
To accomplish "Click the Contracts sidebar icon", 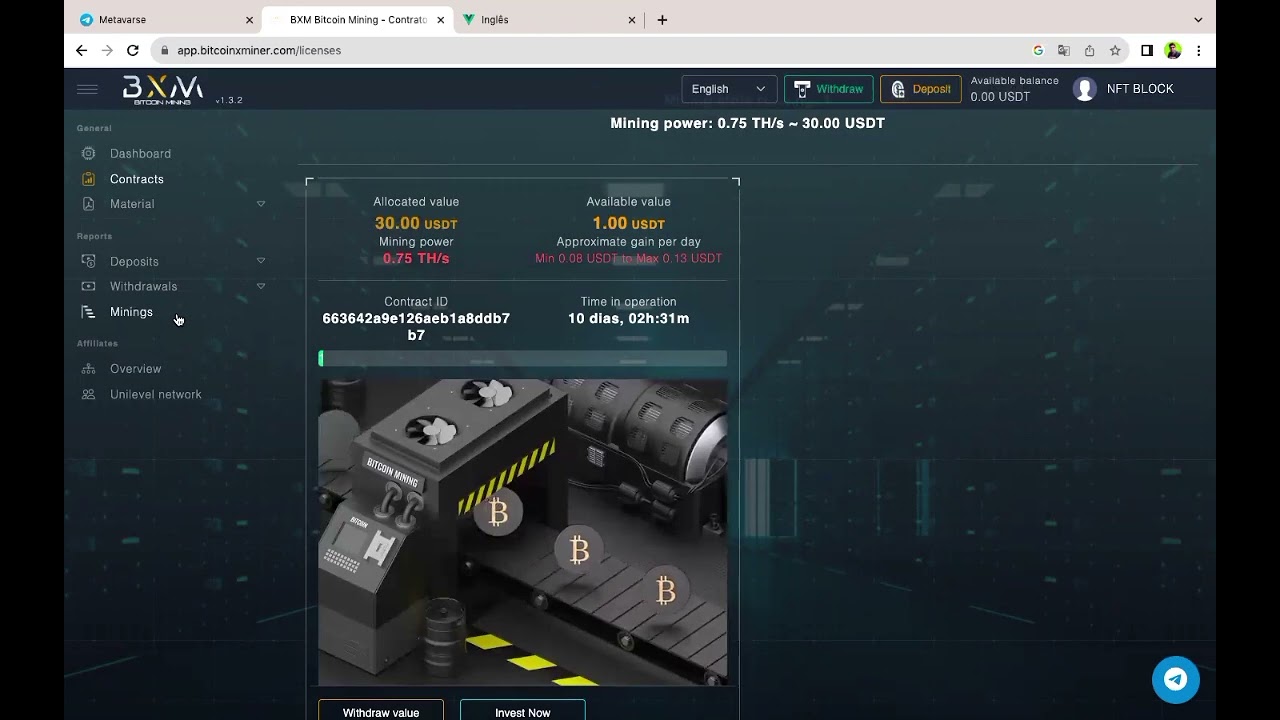I will coord(88,179).
